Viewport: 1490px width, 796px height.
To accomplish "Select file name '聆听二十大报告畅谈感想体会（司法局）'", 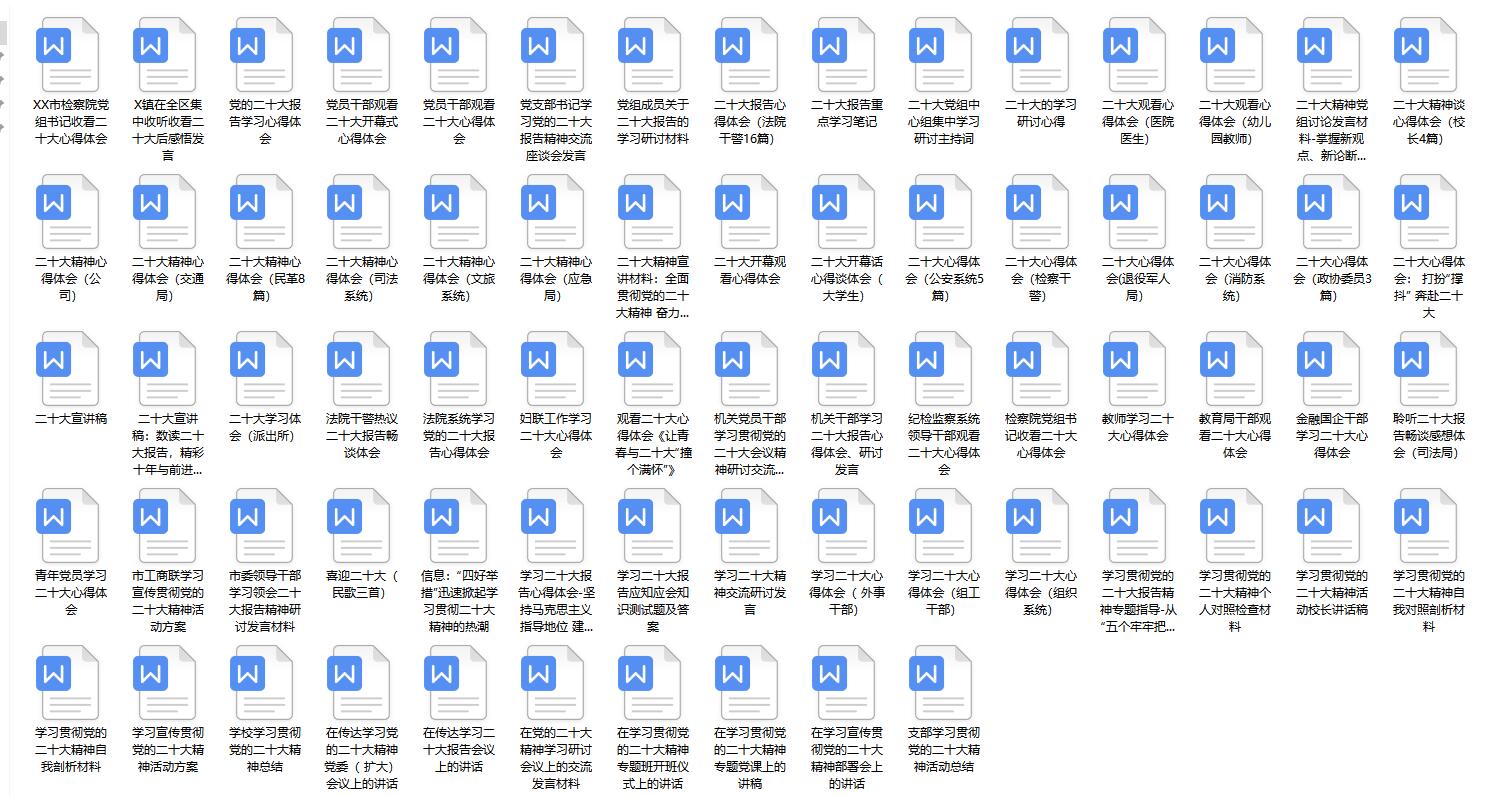I will click(1428, 435).
